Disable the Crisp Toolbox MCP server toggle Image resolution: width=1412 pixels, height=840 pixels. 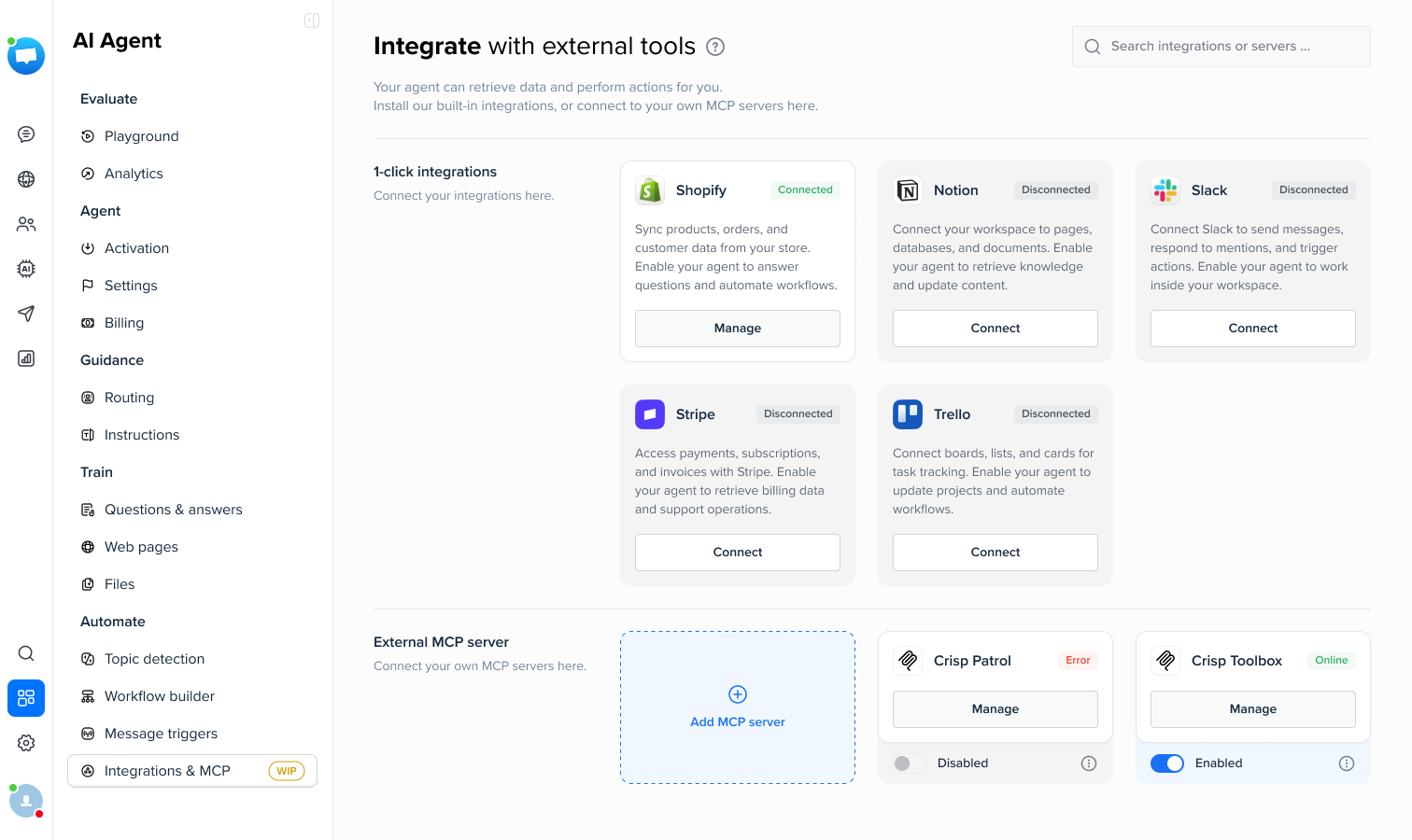[1166, 763]
